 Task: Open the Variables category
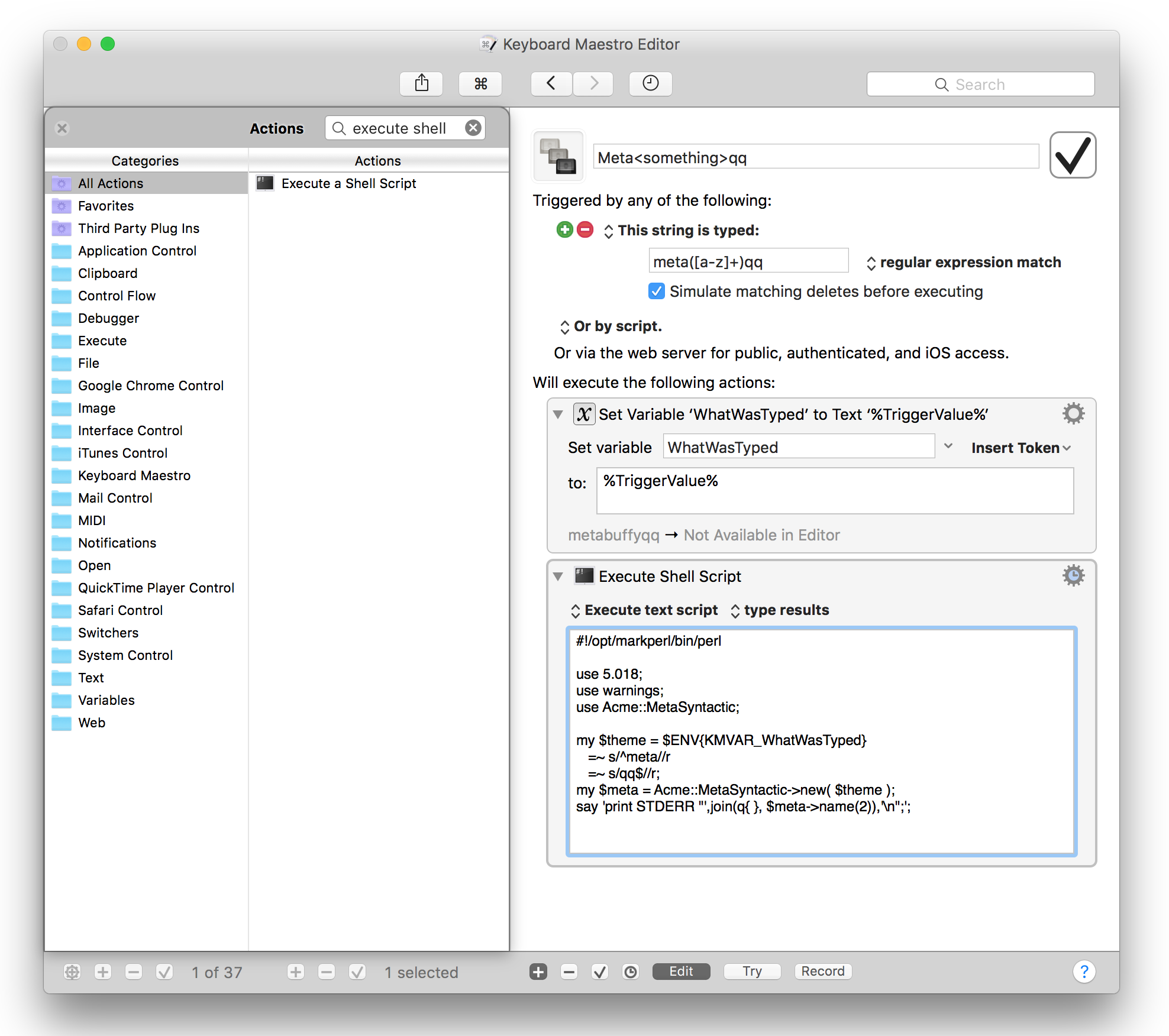coord(146,700)
